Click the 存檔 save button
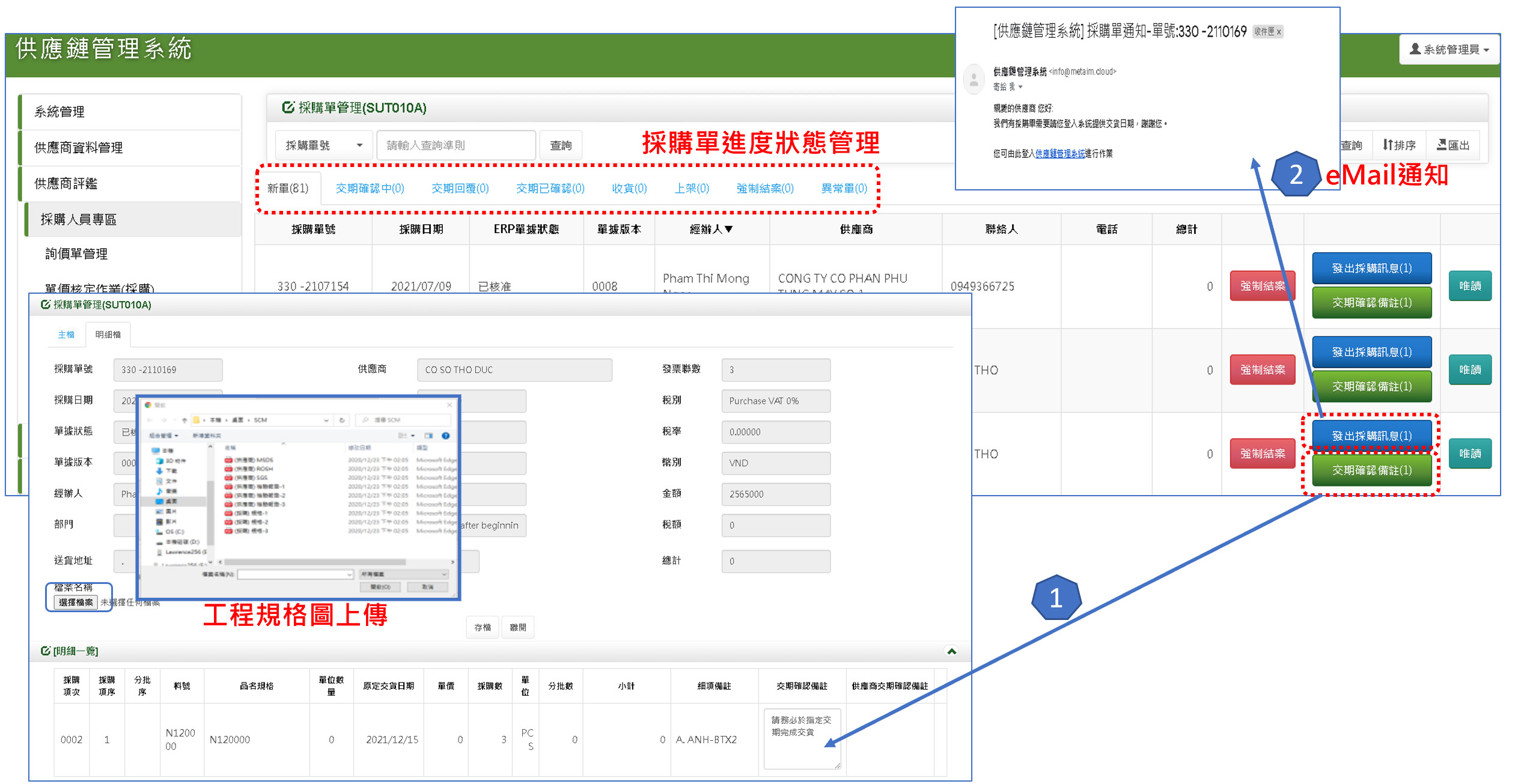 pyautogui.click(x=483, y=627)
